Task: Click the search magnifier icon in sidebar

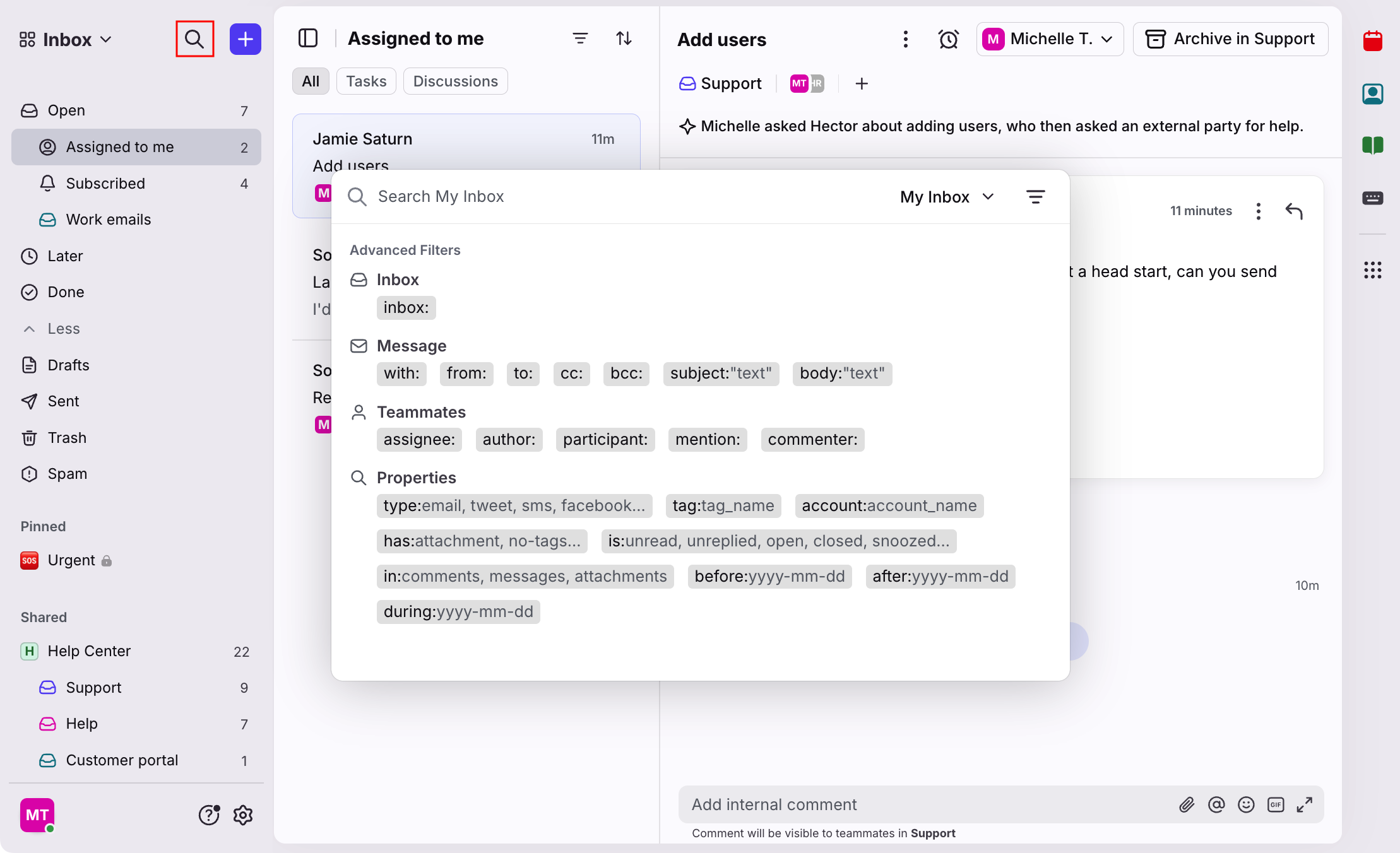Action: [194, 39]
